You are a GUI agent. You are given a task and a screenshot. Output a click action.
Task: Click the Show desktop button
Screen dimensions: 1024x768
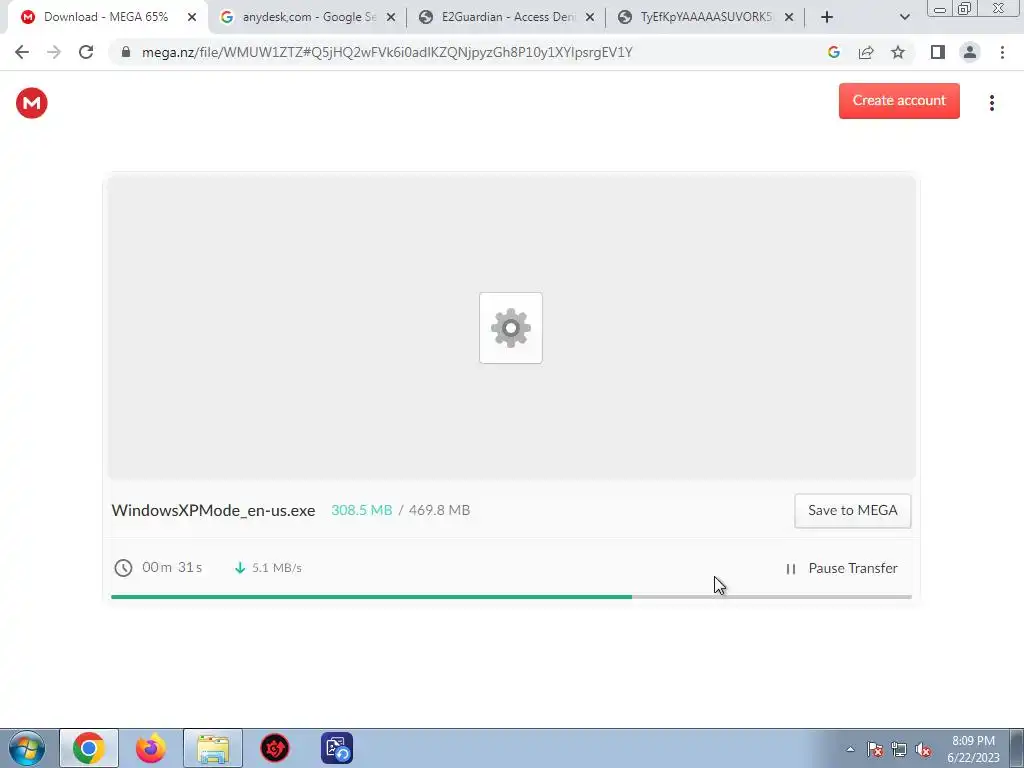[1017, 748]
